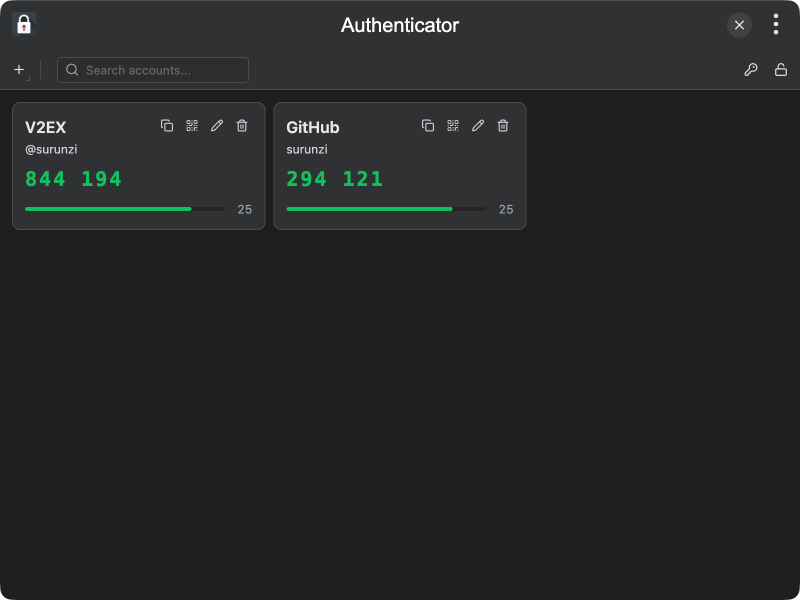Click the X button beside the title
Screen dimensions: 800x600
click(739, 25)
